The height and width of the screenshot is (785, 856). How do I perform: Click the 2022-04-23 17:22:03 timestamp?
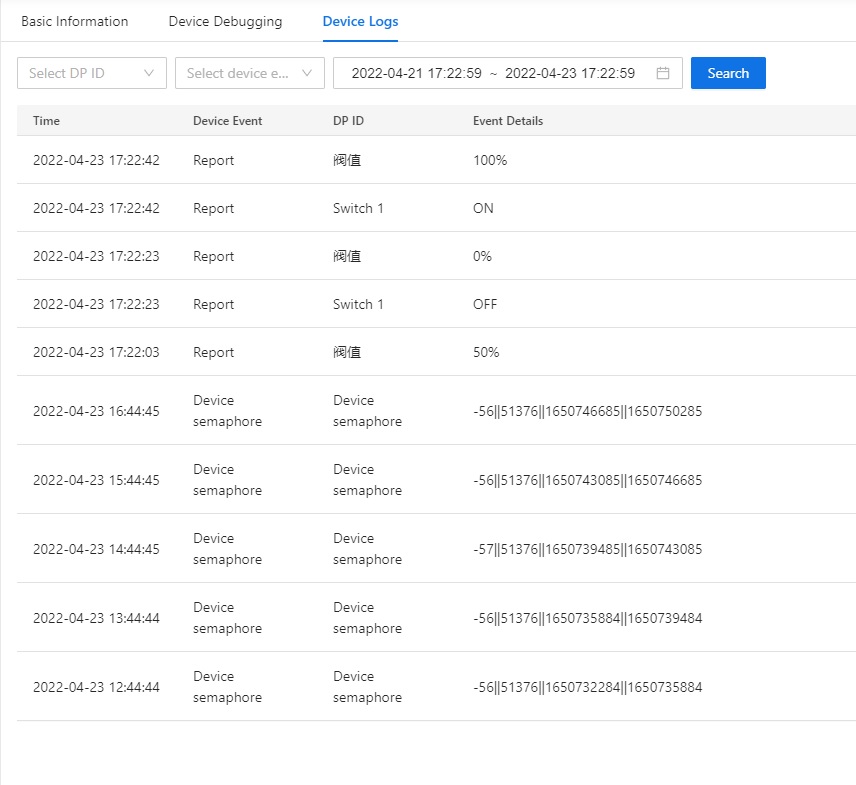96,352
